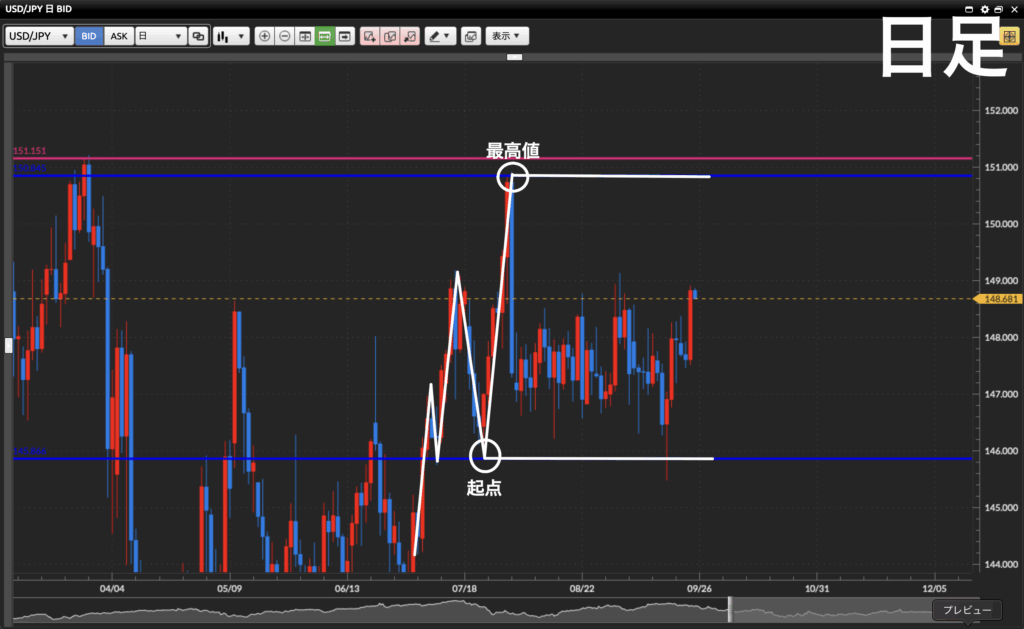1024x629 pixels.
Task: Restore the chart panel window
Action: (999, 9)
